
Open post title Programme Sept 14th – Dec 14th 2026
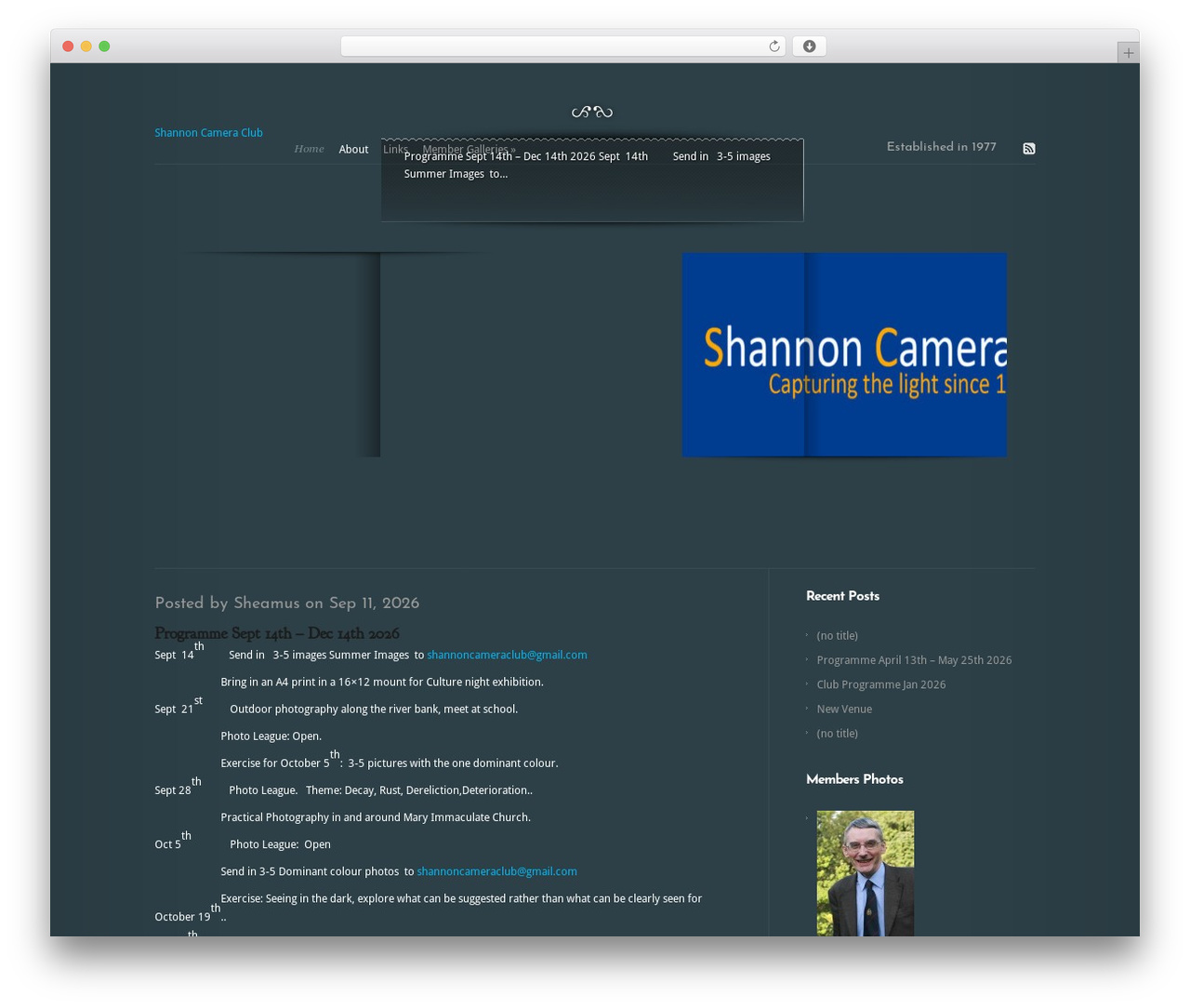(x=276, y=633)
